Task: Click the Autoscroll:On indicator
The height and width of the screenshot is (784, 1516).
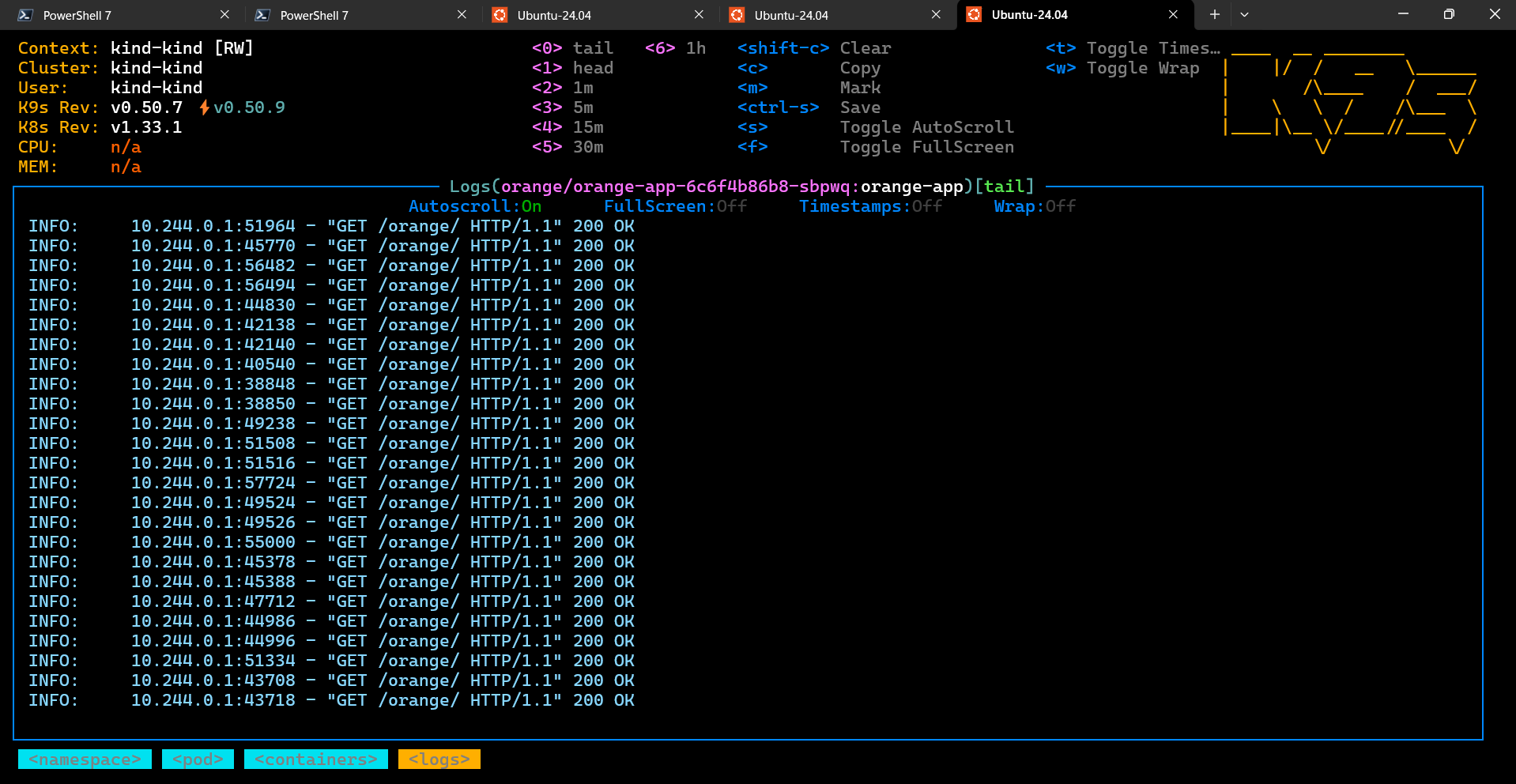Action: [475, 206]
